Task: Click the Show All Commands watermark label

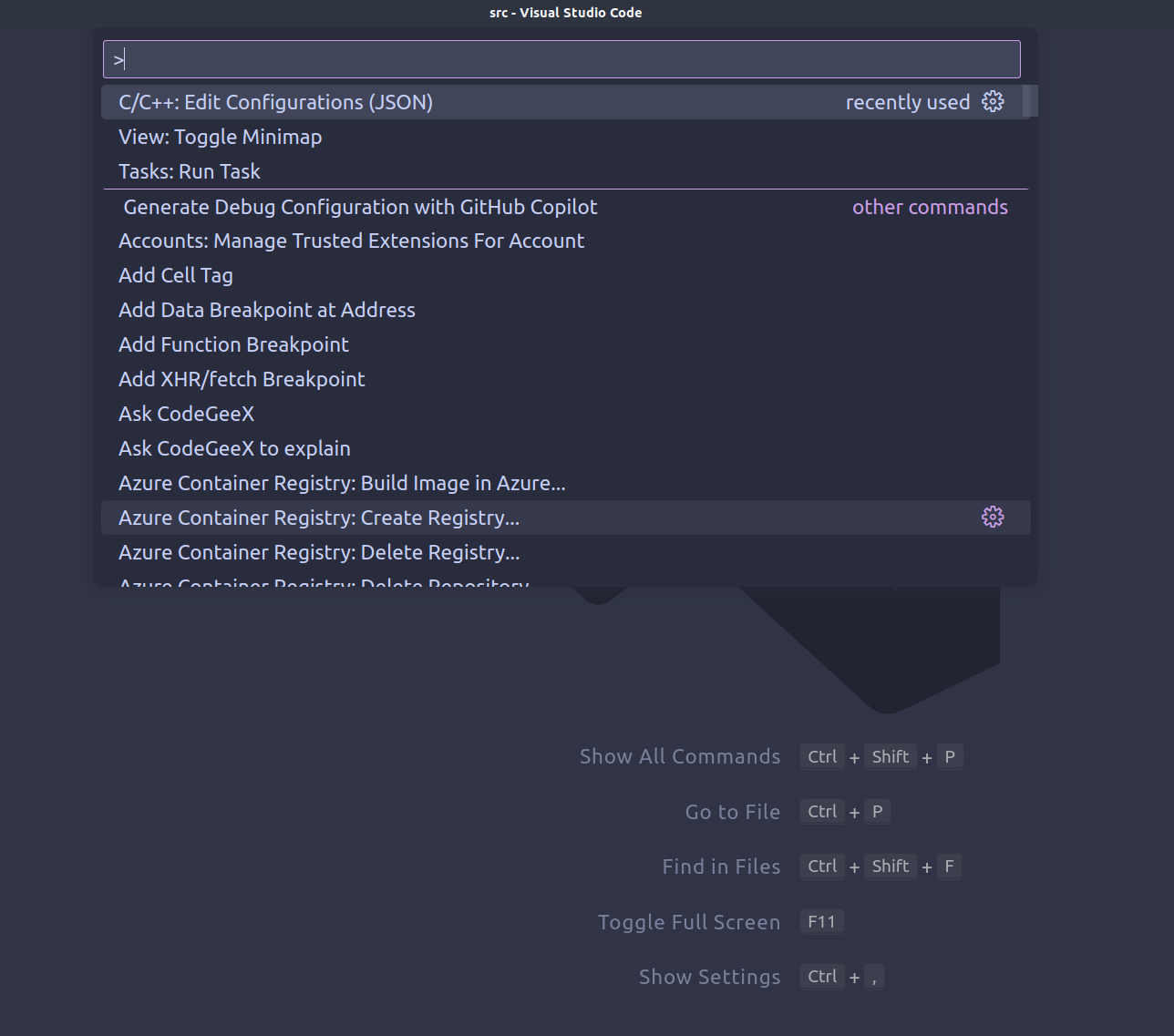Action: click(x=680, y=756)
